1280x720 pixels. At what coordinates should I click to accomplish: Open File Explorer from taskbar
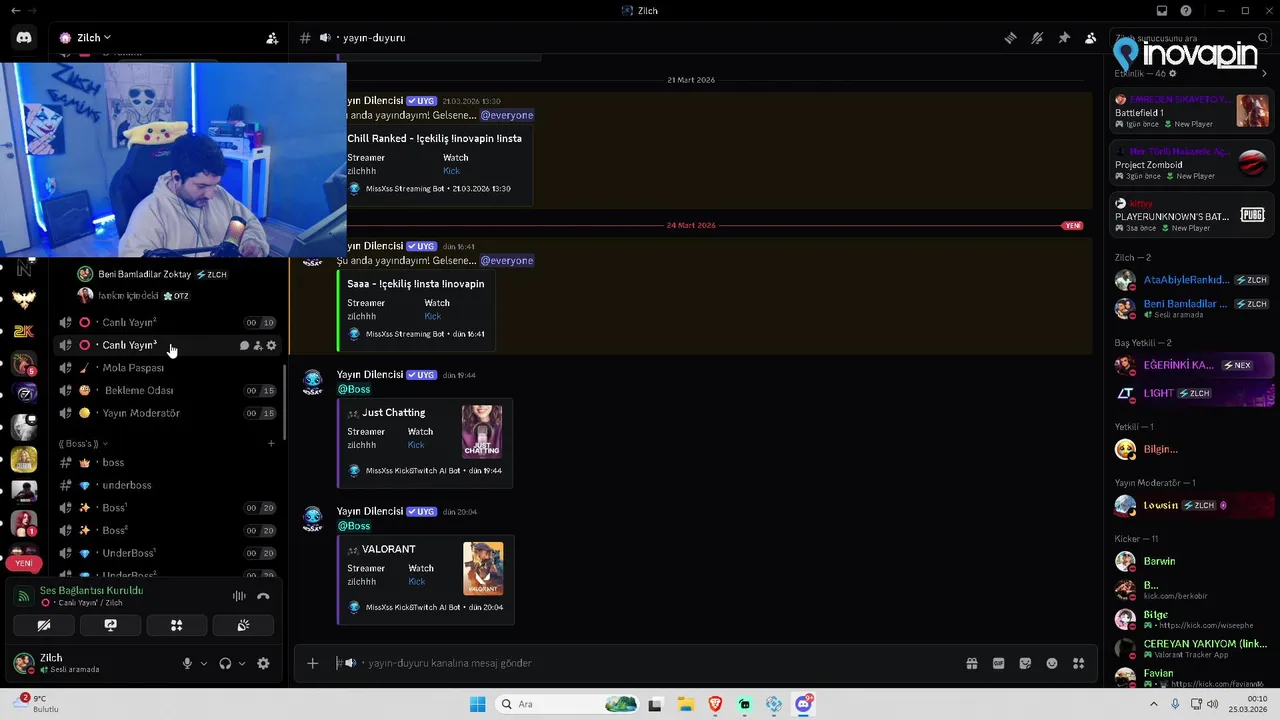coord(685,704)
